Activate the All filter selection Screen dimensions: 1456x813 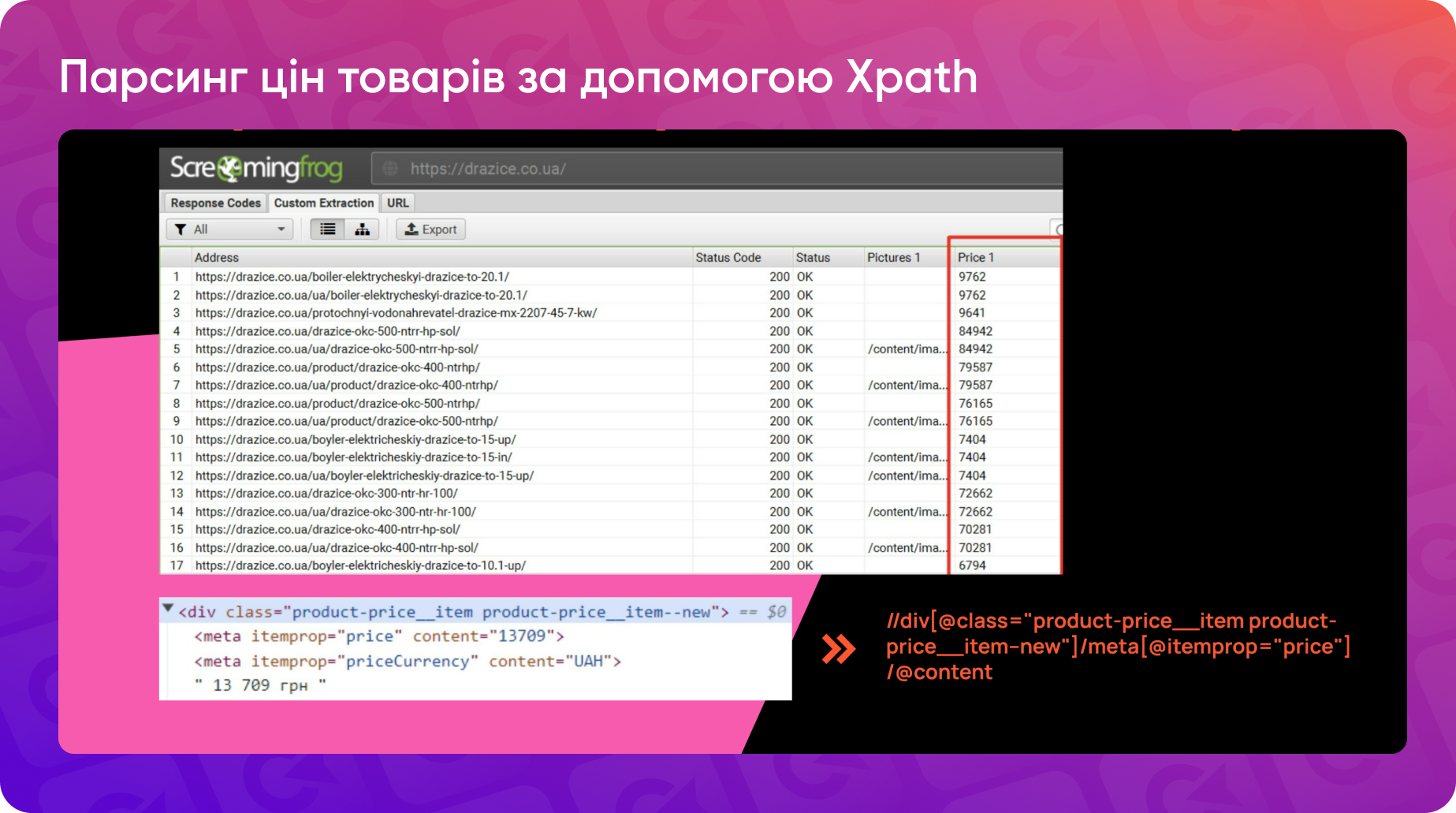click(x=201, y=229)
